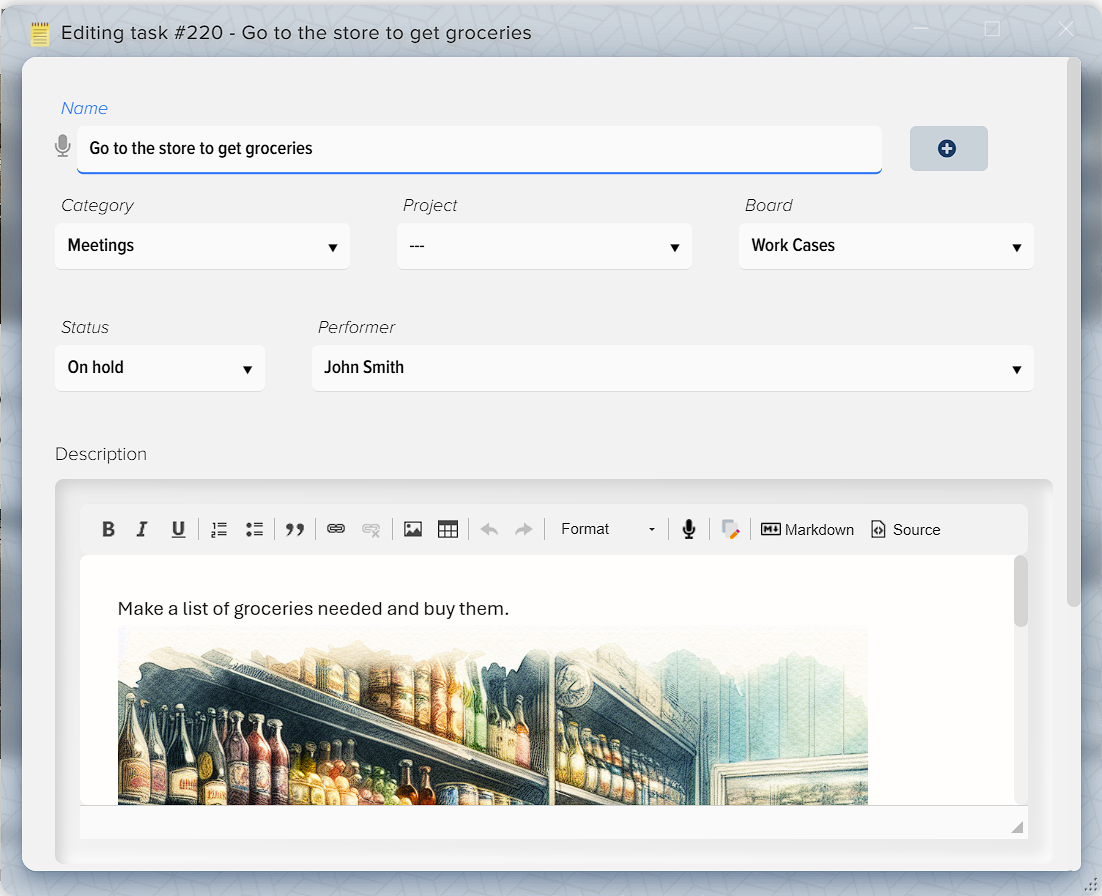This screenshot has width=1102, height=896.
Task: Open the Performer dropdown showing John Smith
Action: tap(672, 368)
